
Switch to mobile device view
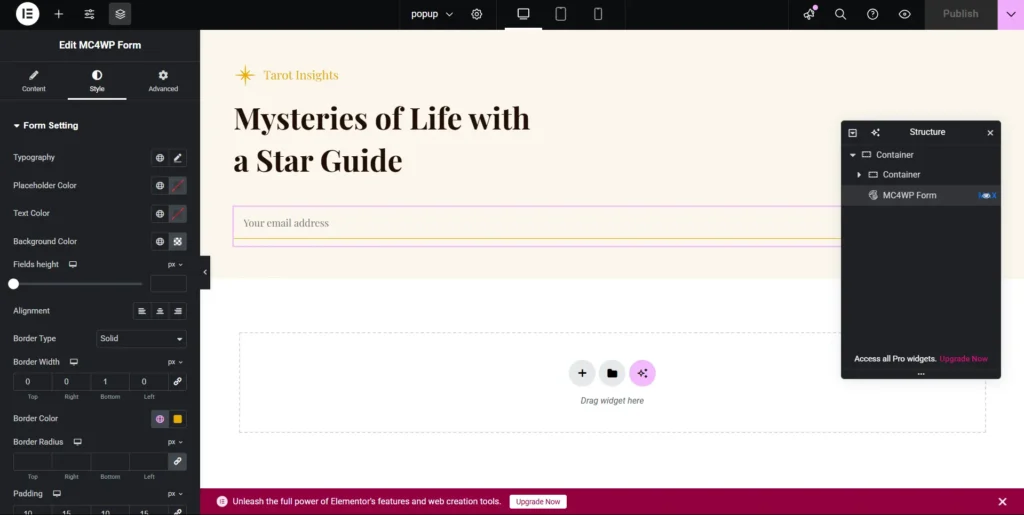click(x=598, y=14)
